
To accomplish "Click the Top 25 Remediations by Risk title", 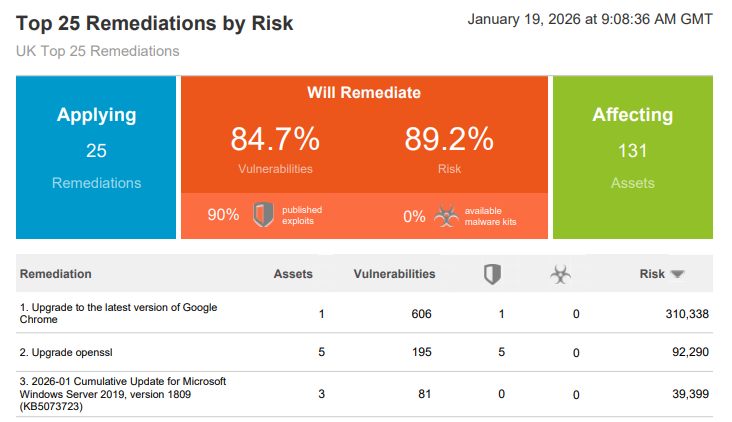I will (155, 23).
